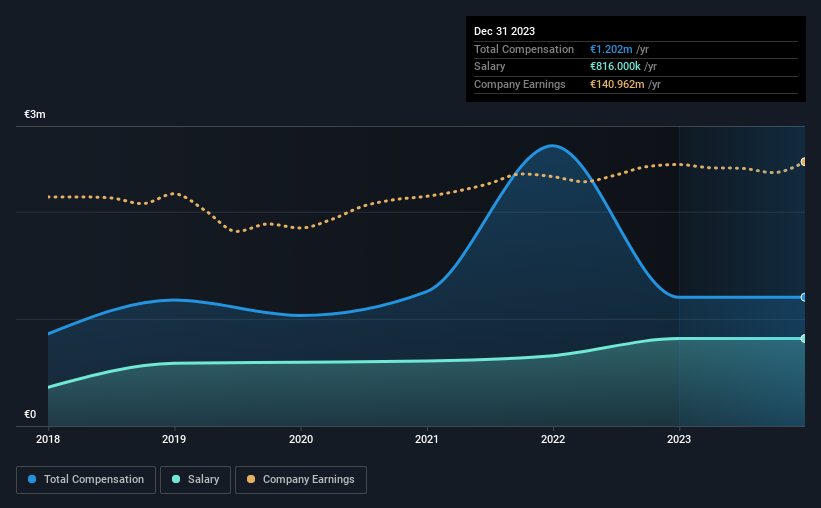
Task: Click the blue Total Compensation legend dot
Action: [x=32, y=479]
